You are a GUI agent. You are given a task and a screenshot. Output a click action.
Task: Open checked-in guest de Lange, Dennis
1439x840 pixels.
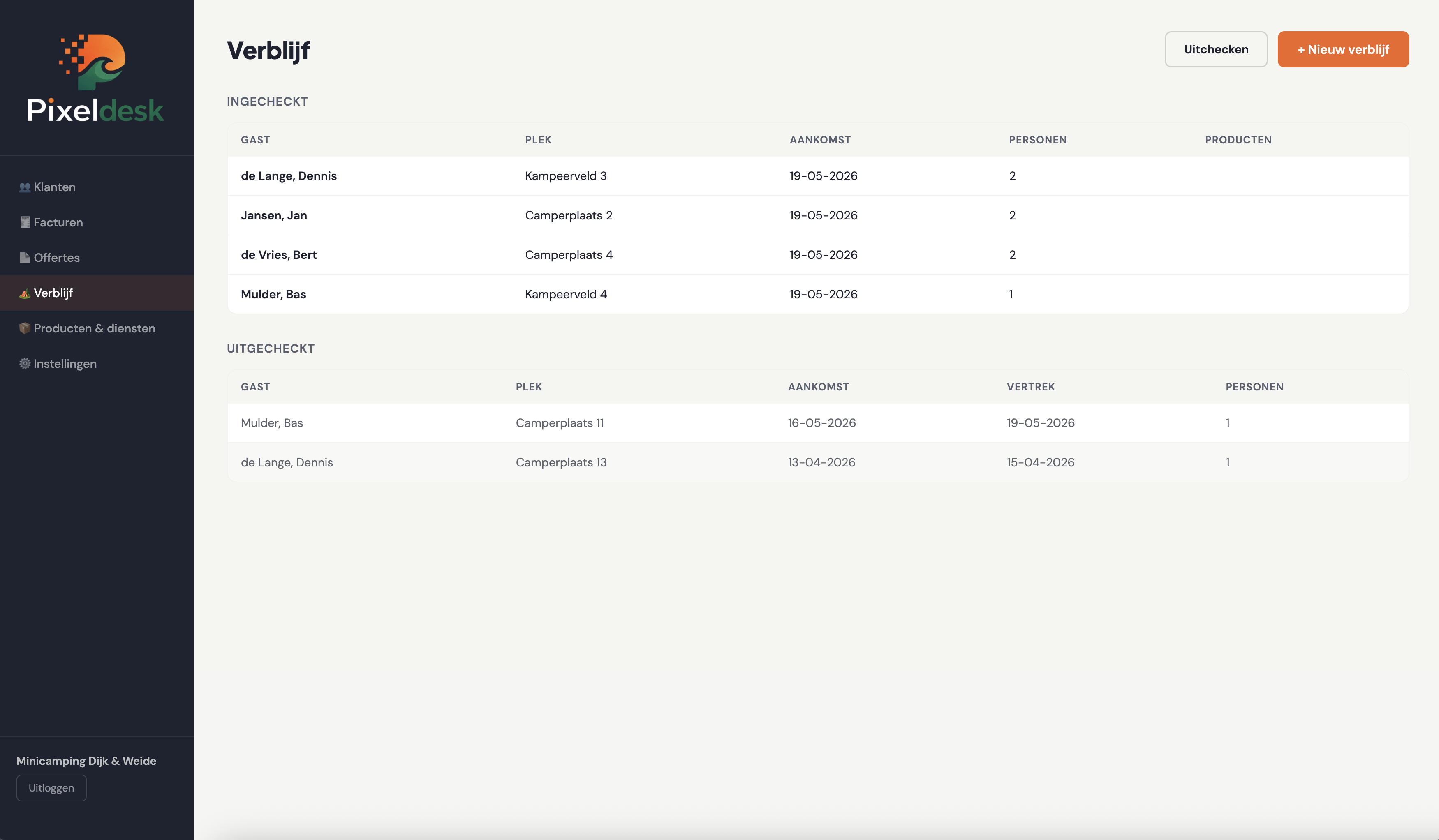click(289, 176)
